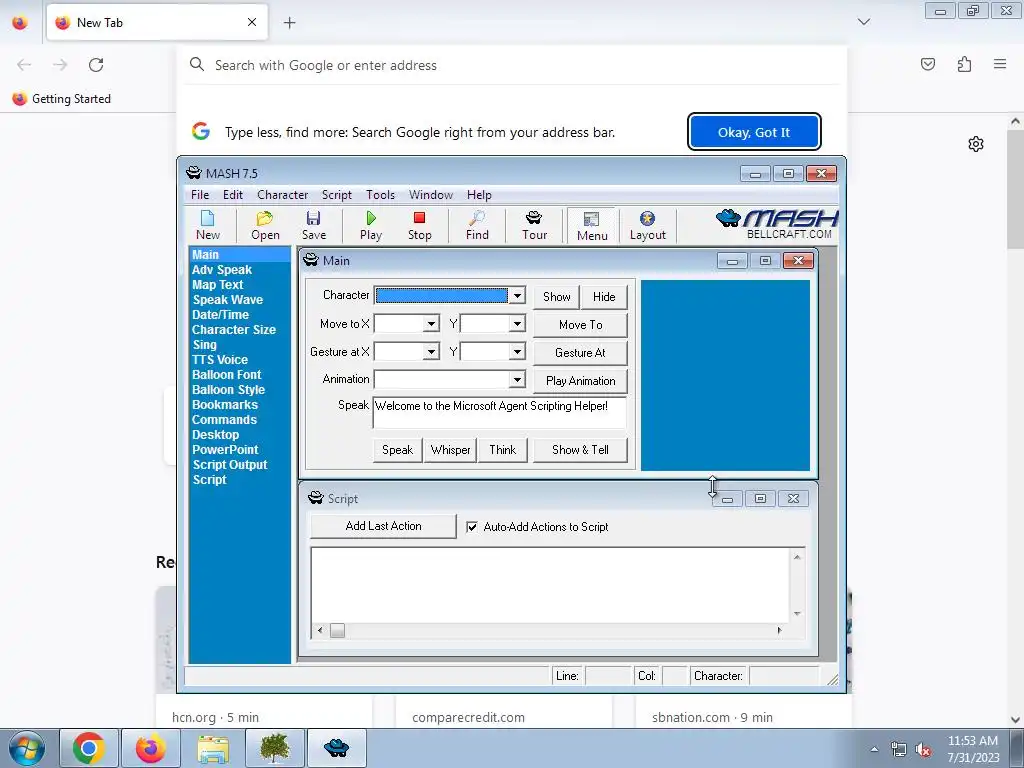The image size is (1024, 768).
Task: Open a script with the Open toolbar icon
Action: coord(265,225)
